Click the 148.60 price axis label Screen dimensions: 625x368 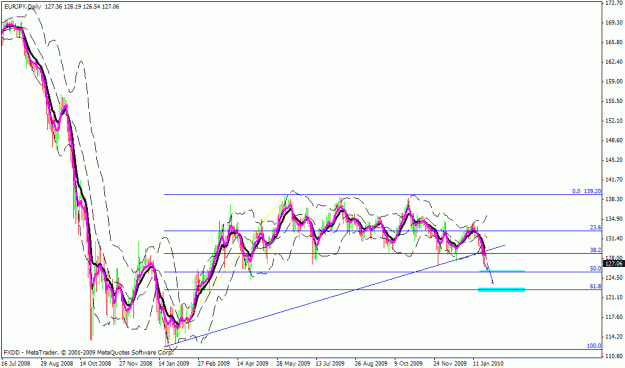click(x=614, y=140)
